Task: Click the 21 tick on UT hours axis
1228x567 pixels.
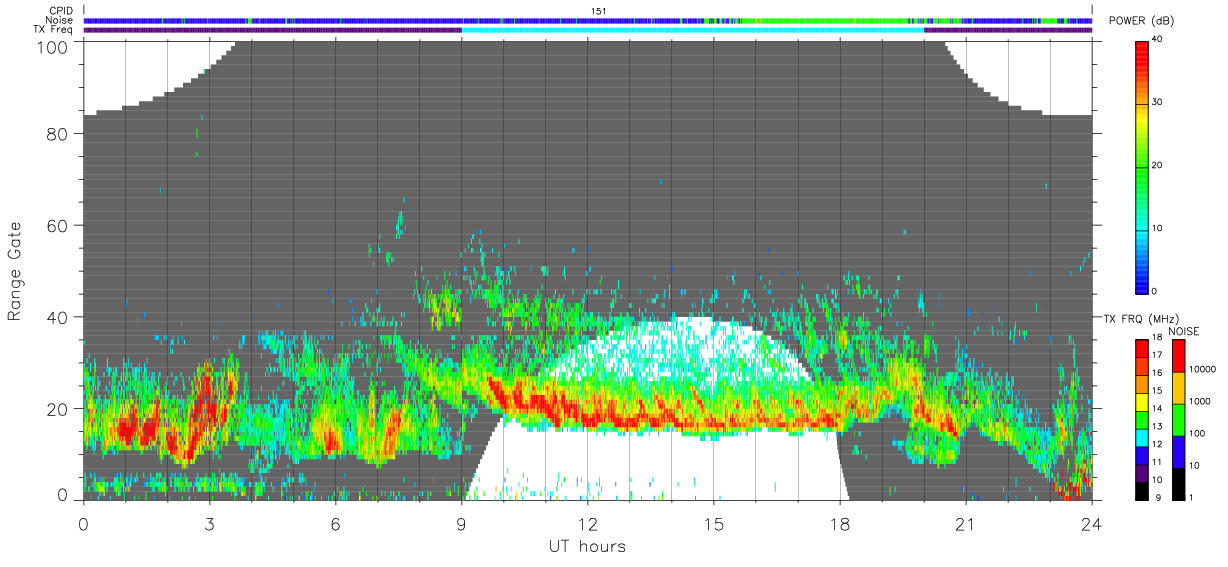Action: pos(965,523)
